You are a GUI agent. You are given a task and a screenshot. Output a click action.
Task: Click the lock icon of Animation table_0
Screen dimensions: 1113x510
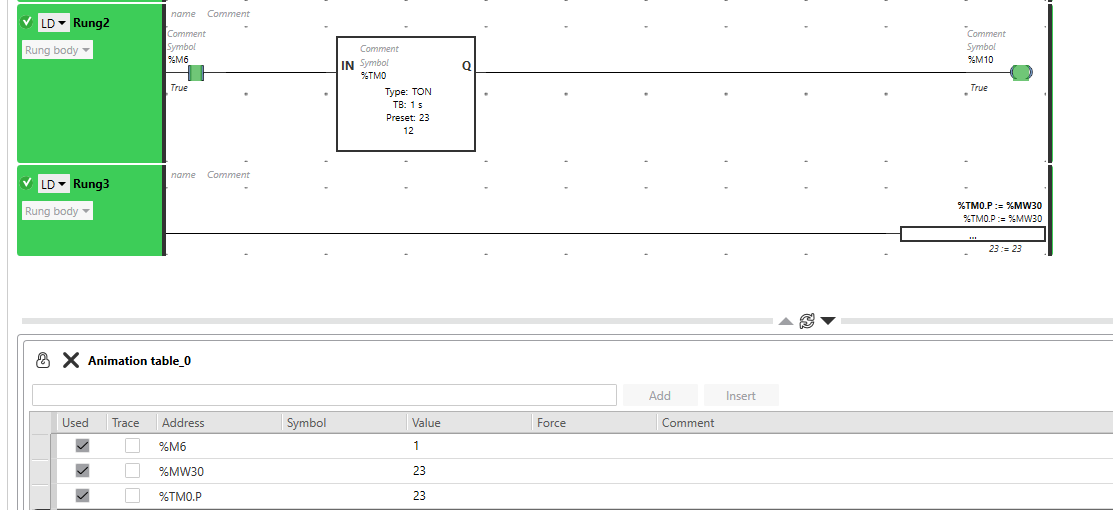[43, 360]
